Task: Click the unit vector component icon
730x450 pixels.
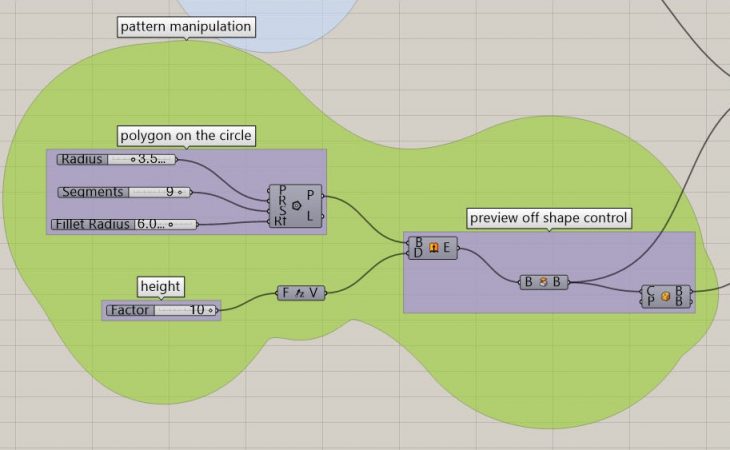Action: point(301,293)
